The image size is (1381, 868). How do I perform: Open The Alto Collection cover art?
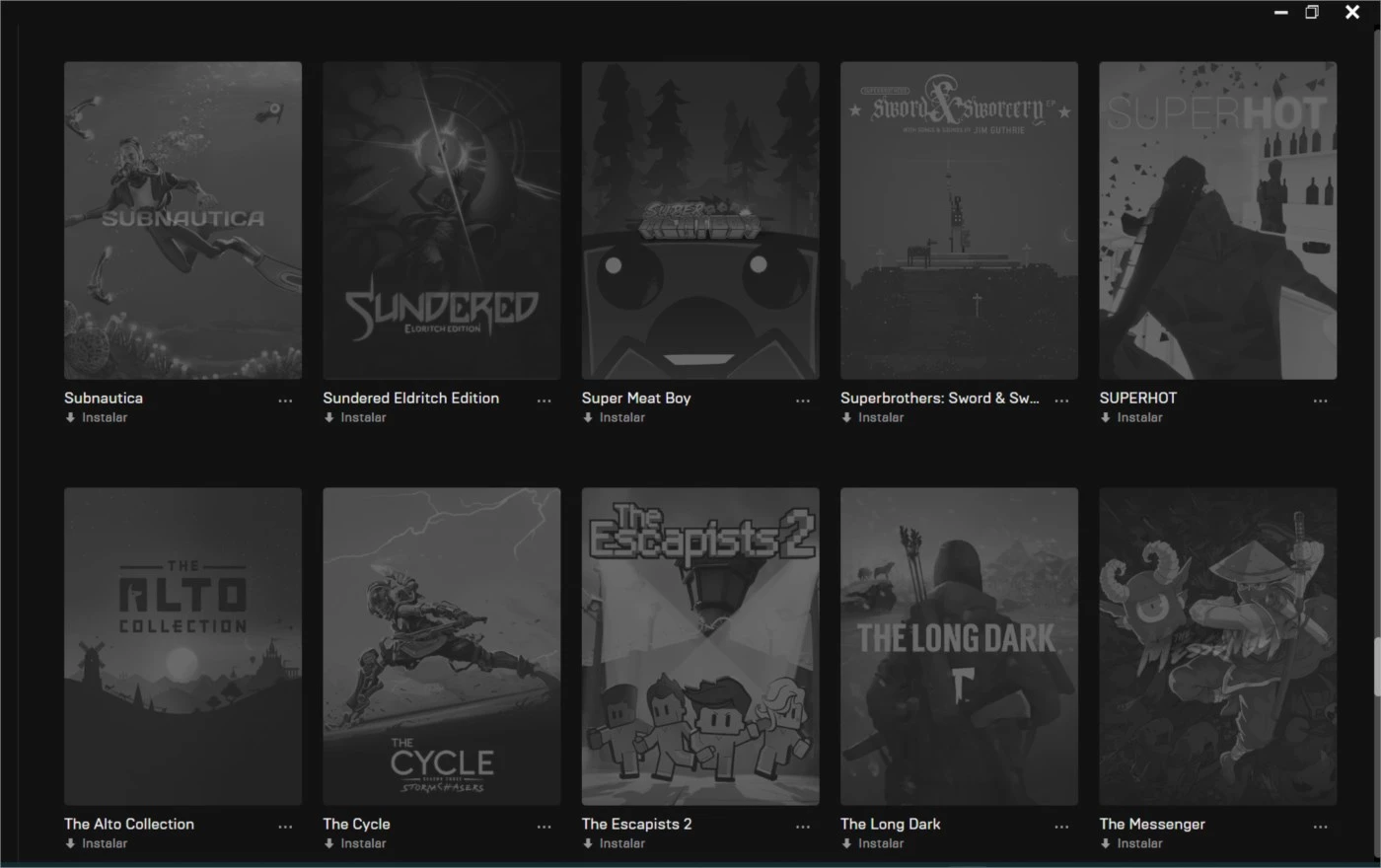pos(182,646)
